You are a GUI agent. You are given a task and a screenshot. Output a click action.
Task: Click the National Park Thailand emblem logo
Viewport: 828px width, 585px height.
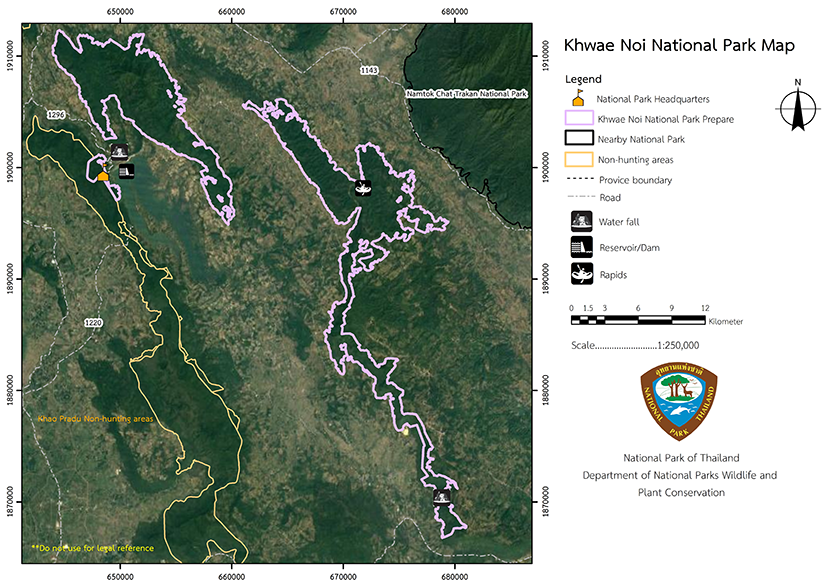click(680, 401)
